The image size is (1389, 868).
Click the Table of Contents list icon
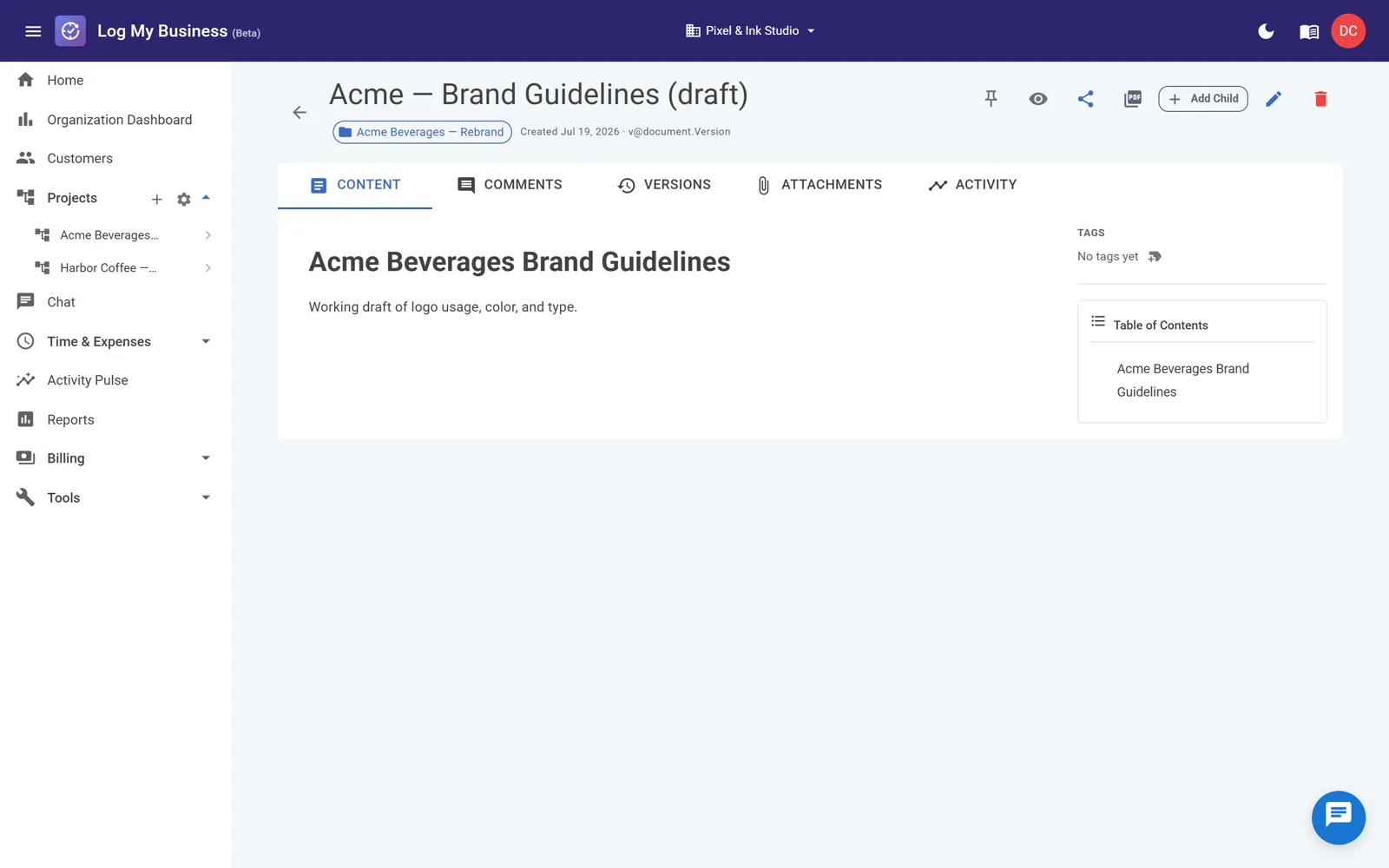click(1098, 322)
